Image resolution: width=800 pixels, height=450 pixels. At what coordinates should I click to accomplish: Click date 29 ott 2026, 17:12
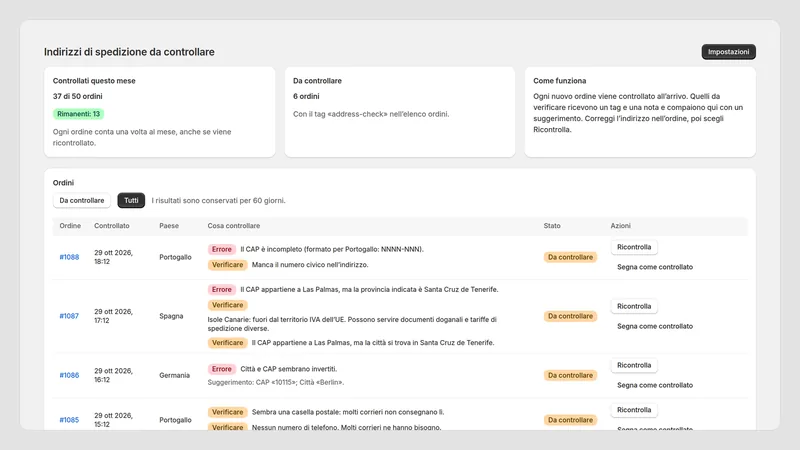coord(113,316)
